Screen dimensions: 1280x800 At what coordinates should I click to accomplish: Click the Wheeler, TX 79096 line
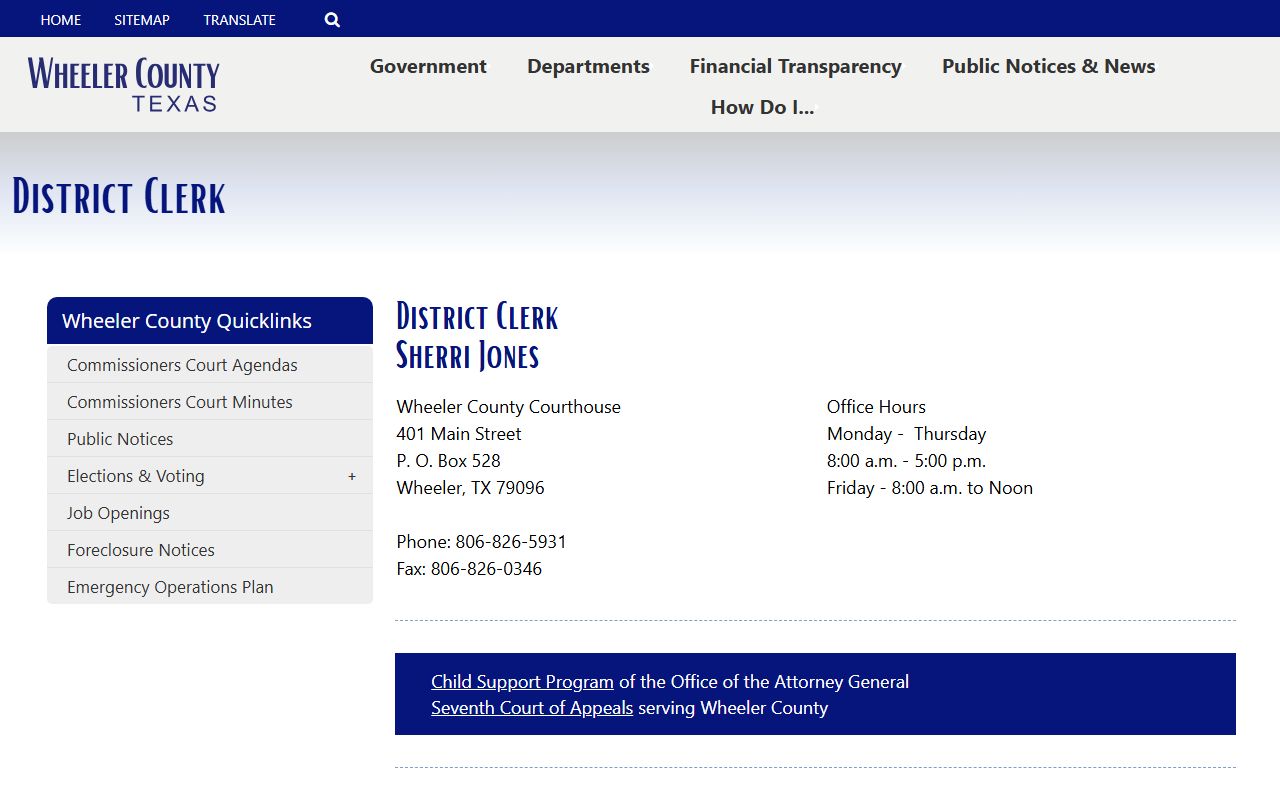pos(470,488)
